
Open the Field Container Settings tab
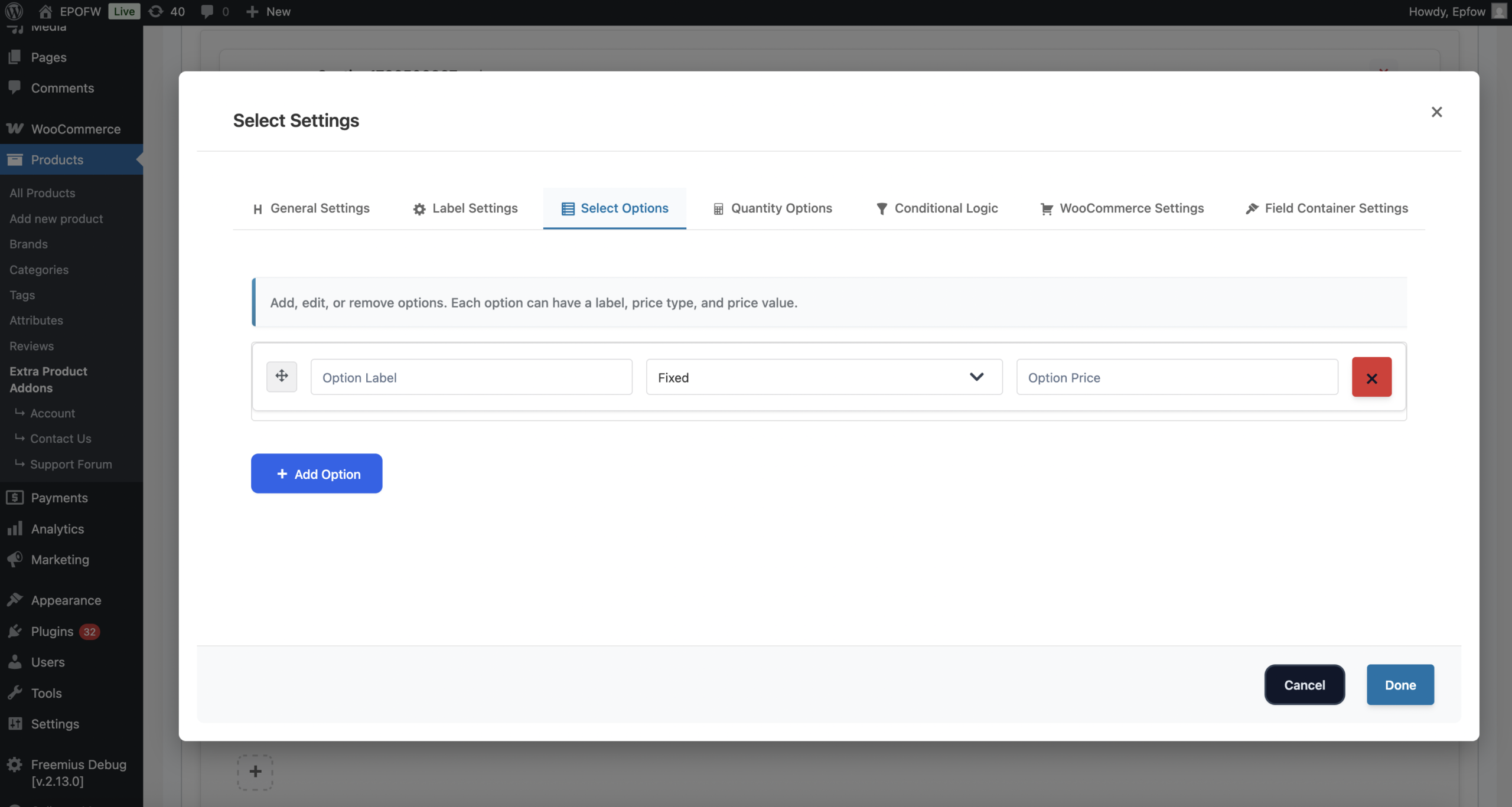pyautogui.click(x=1327, y=208)
